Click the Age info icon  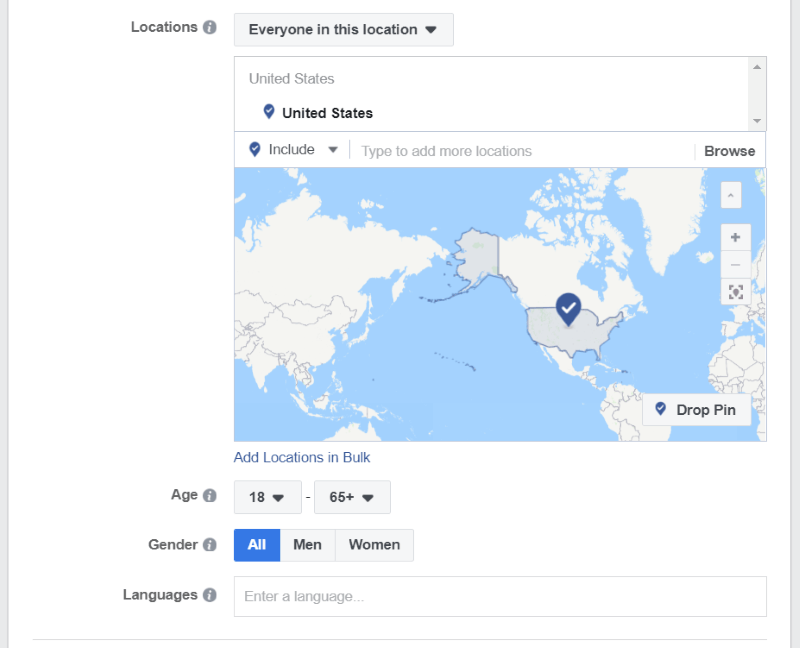210,495
